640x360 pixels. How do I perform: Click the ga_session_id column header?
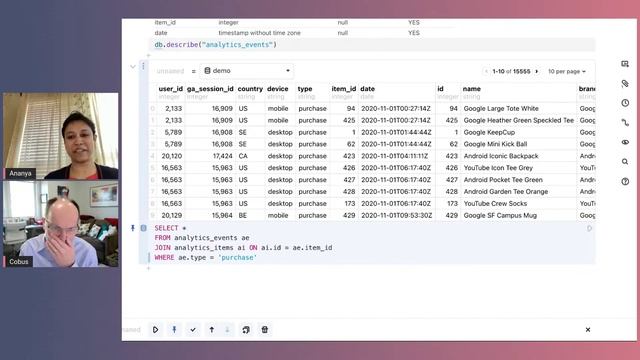click(210, 89)
